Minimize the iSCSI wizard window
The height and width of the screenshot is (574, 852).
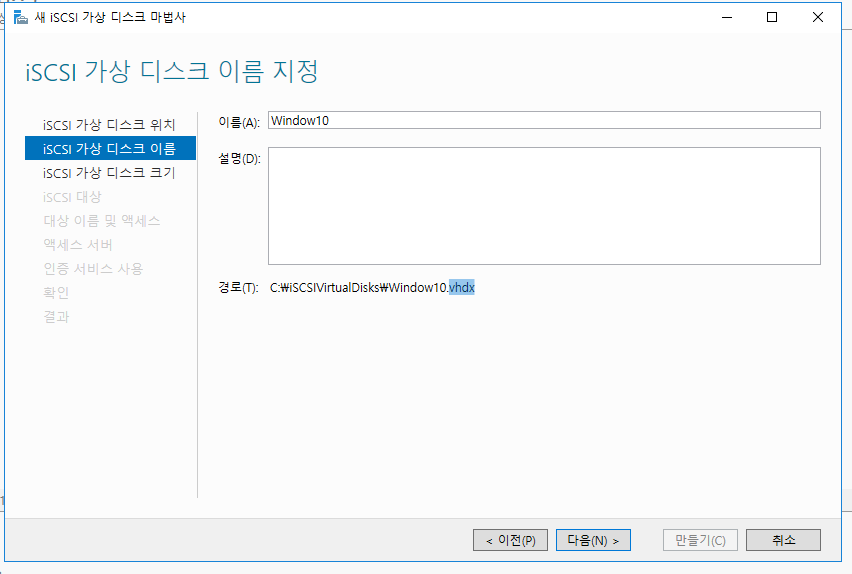727,17
